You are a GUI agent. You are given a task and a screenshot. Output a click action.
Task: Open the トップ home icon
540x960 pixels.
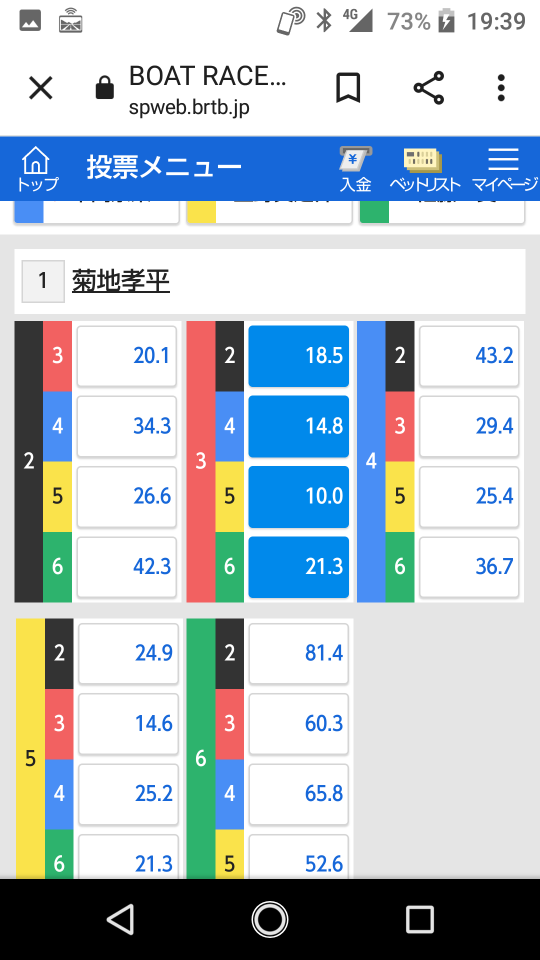point(37,168)
